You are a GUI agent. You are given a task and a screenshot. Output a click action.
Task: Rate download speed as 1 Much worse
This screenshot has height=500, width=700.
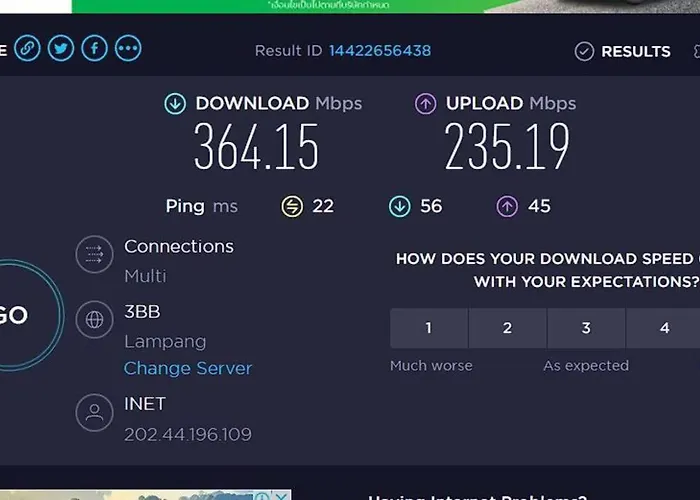click(429, 328)
